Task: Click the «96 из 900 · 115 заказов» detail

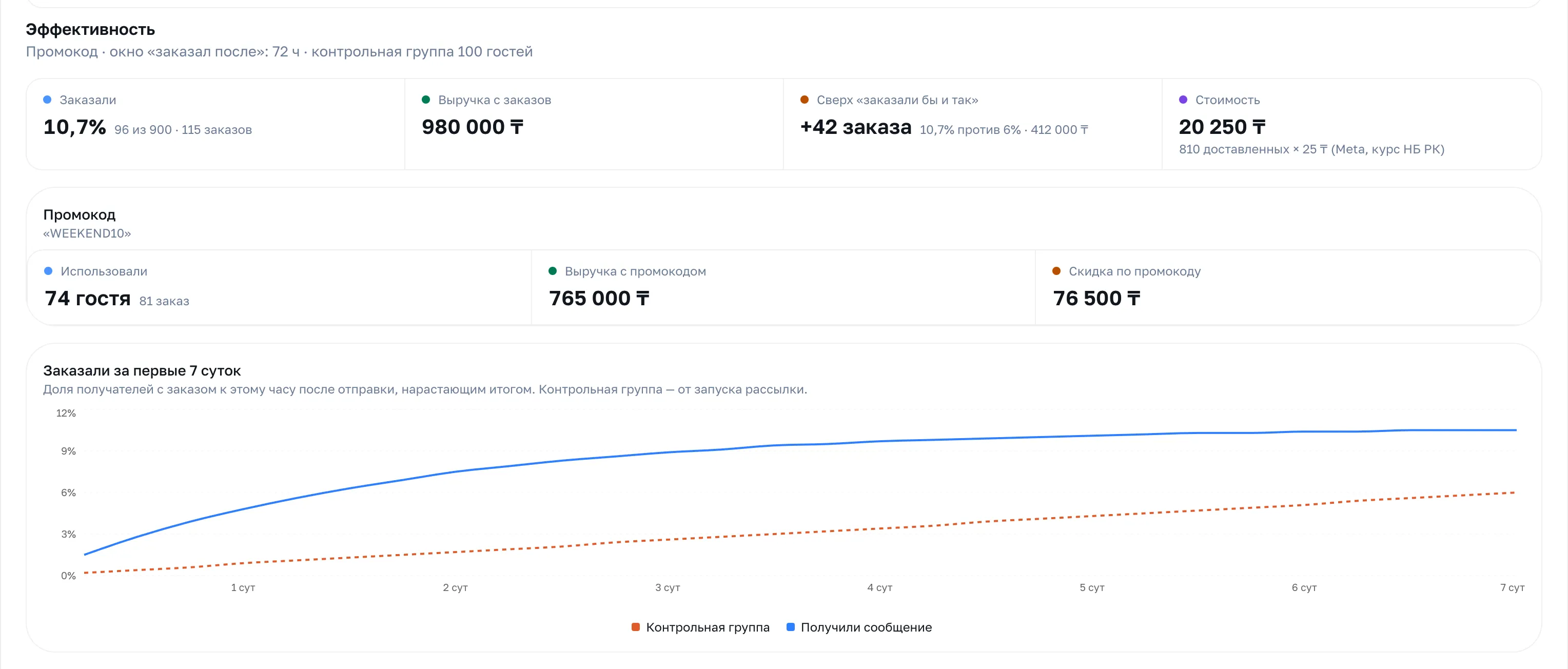Action: (183, 130)
